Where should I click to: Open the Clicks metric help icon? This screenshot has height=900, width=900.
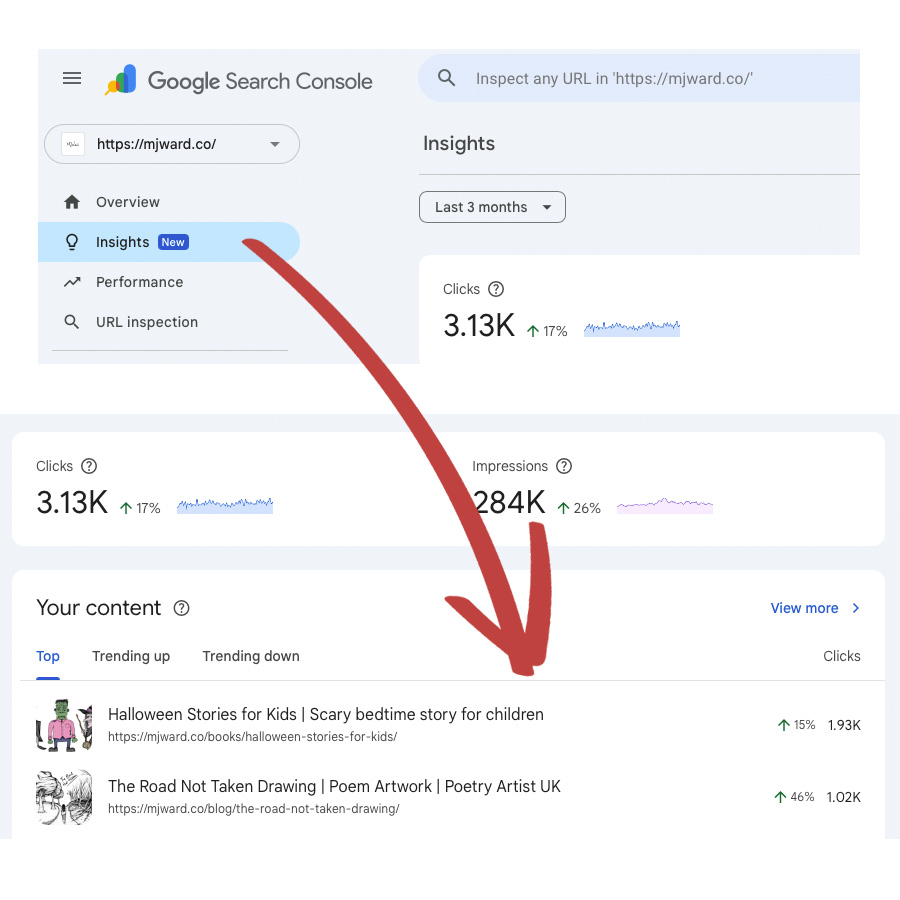click(x=90, y=466)
